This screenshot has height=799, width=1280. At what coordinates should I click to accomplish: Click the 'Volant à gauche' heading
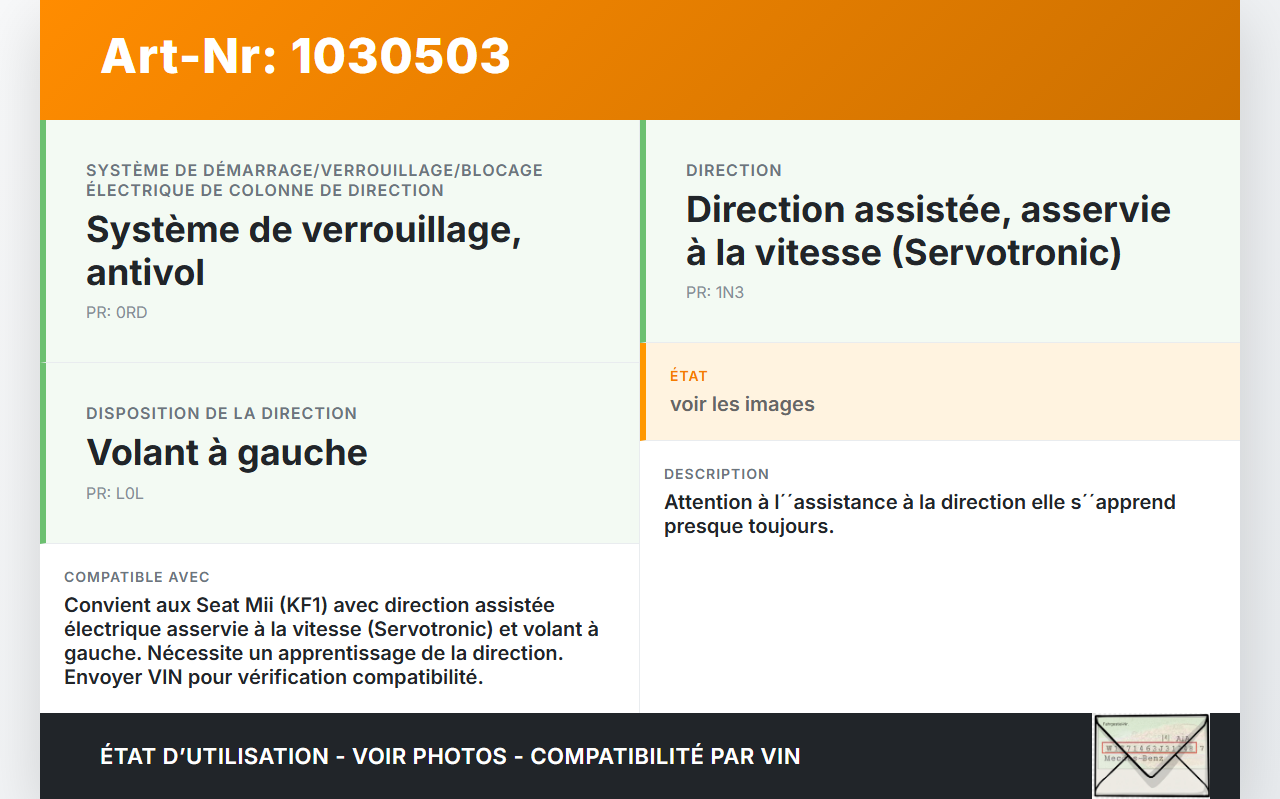pos(227,452)
